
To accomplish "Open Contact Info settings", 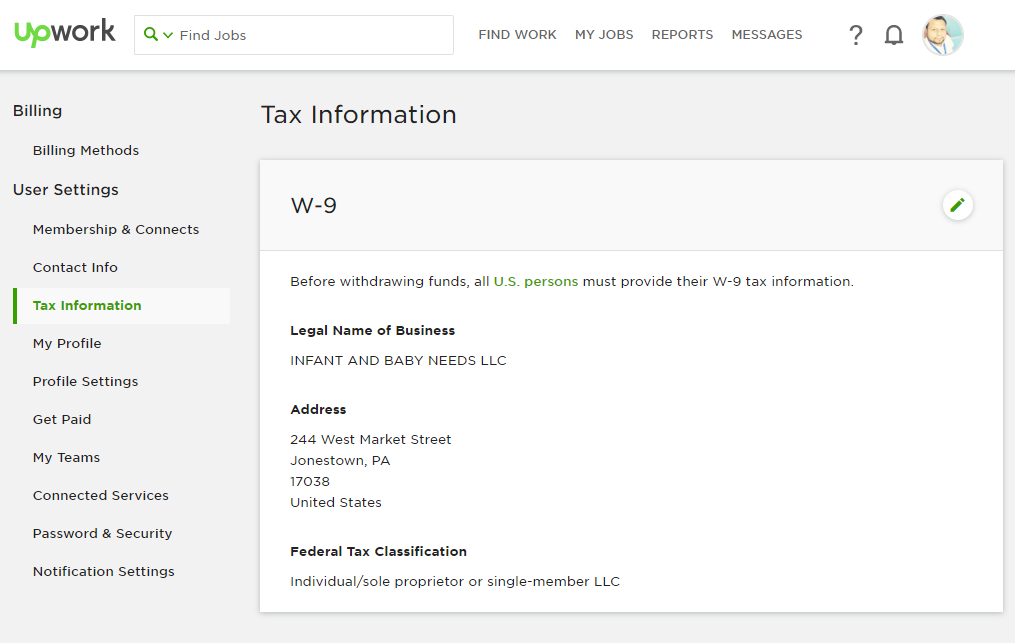I will (75, 267).
